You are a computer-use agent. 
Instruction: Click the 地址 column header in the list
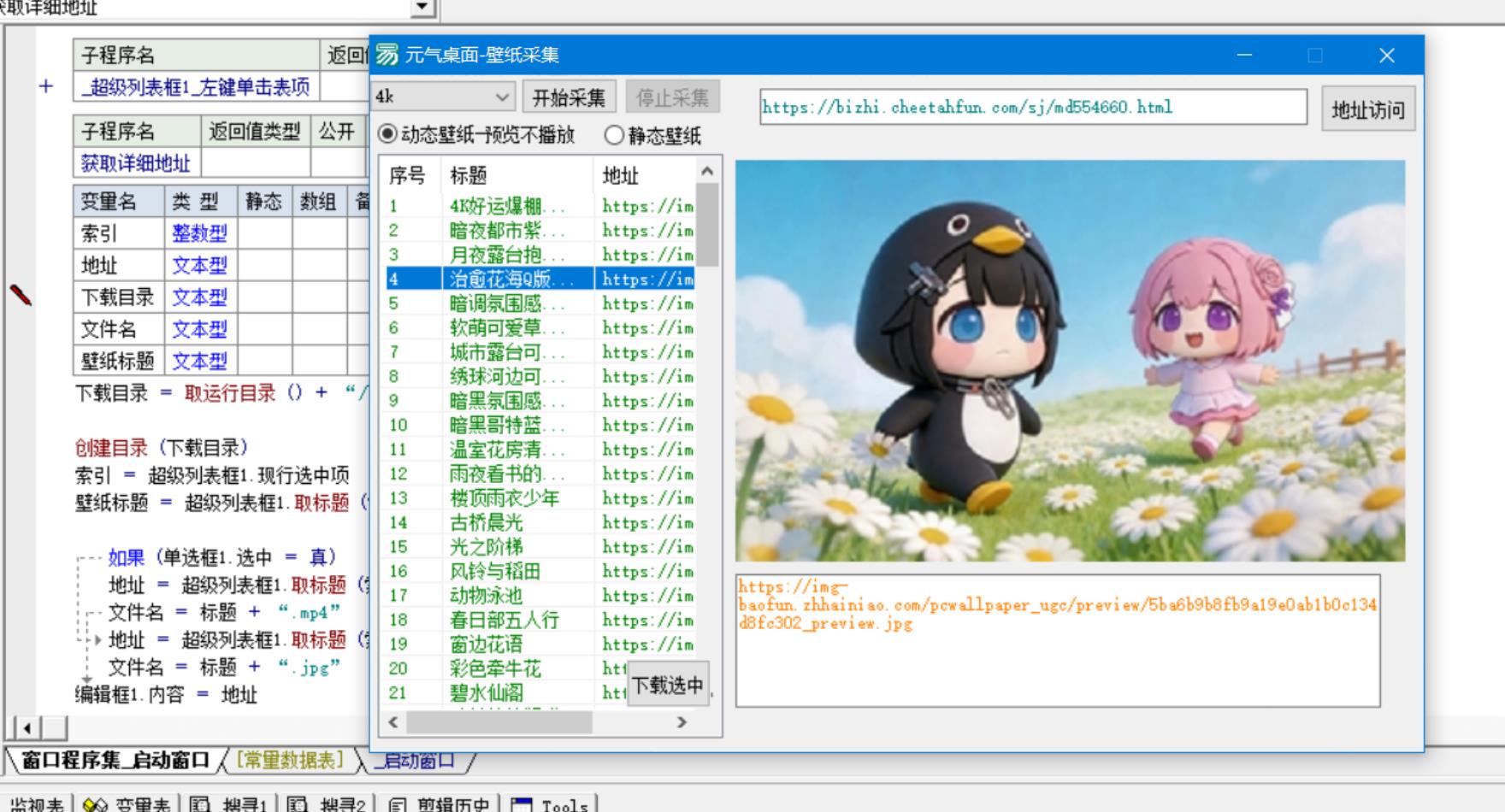(x=645, y=175)
